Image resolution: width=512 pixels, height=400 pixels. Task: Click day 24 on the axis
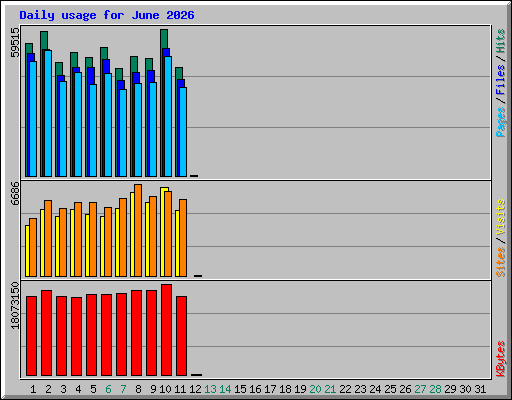pos(375,389)
